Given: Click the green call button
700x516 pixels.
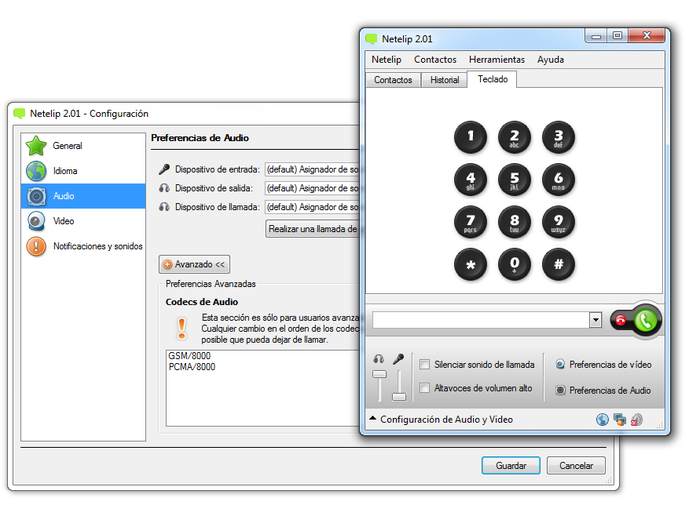Looking at the screenshot, I should (x=645, y=320).
